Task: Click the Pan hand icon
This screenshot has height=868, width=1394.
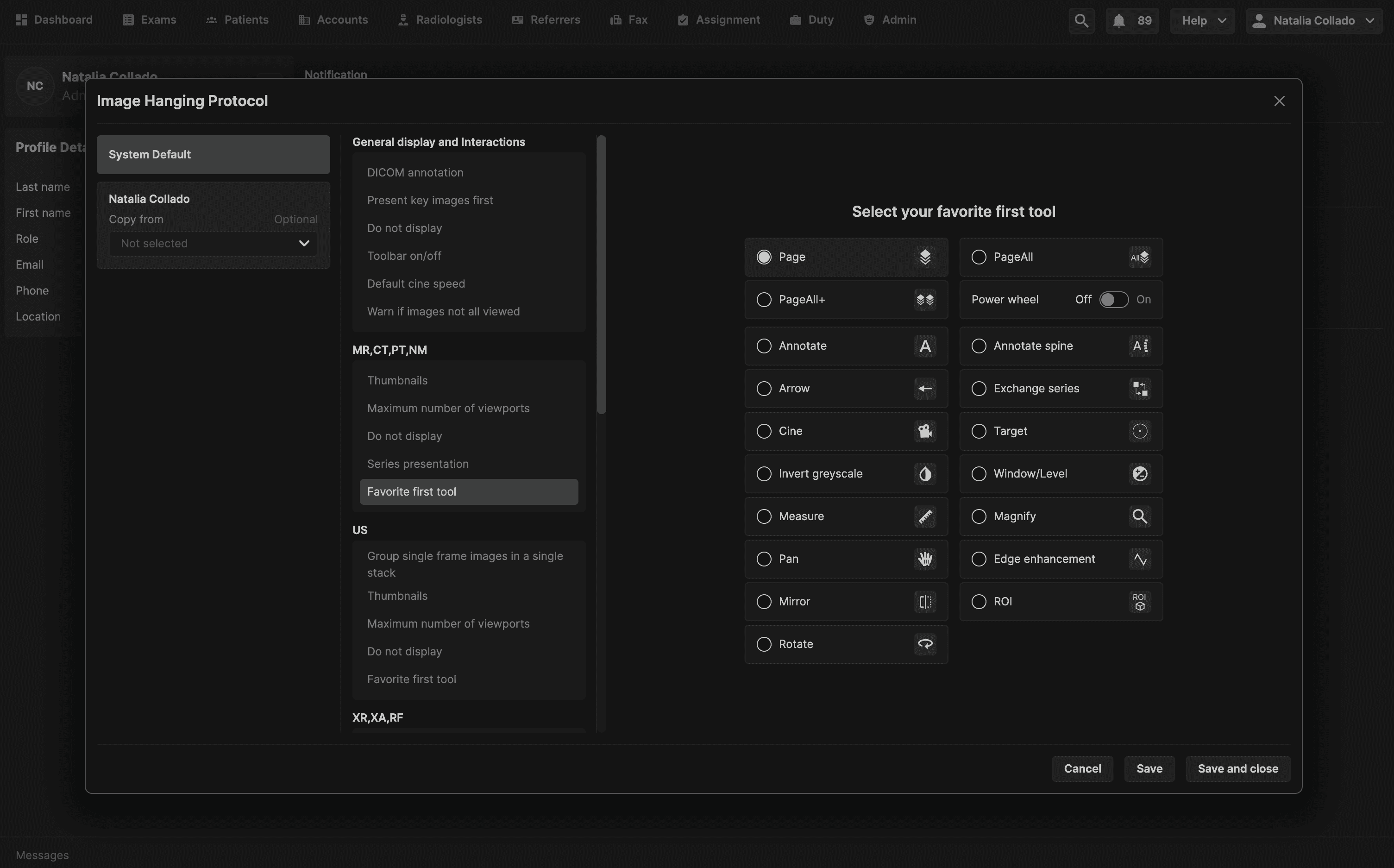Action: (924, 559)
